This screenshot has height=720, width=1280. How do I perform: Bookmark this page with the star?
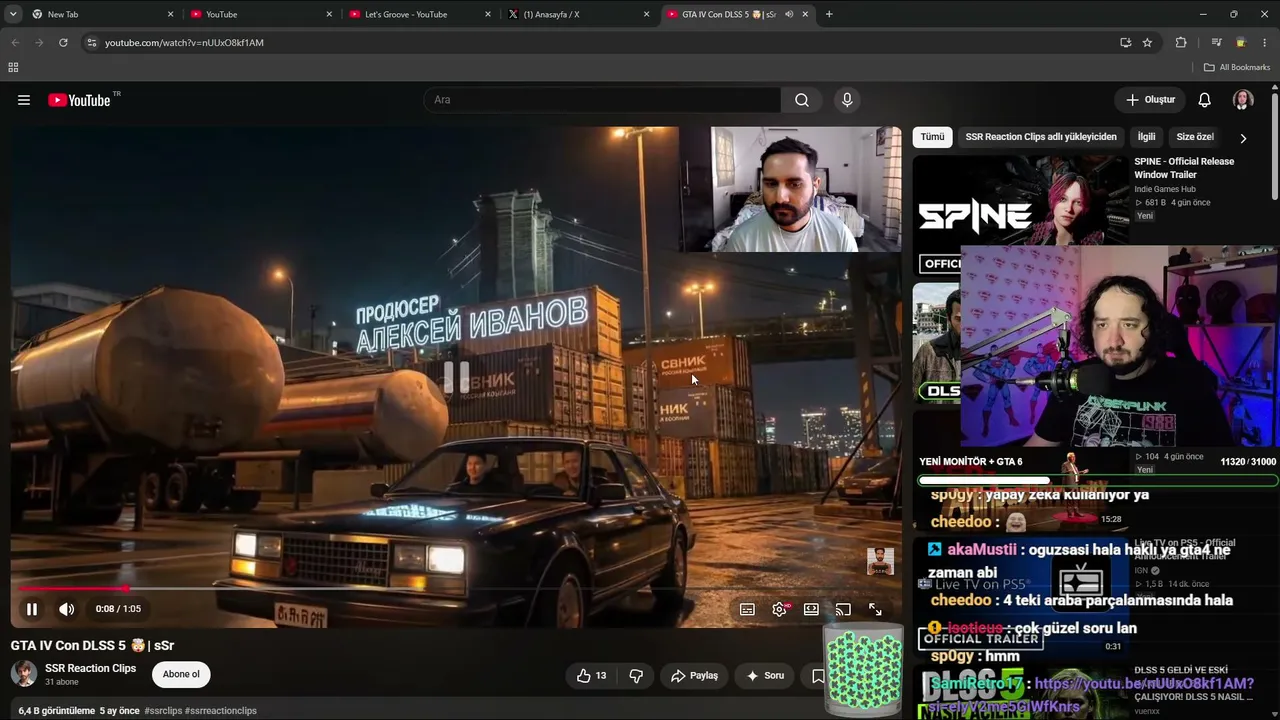[1147, 43]
